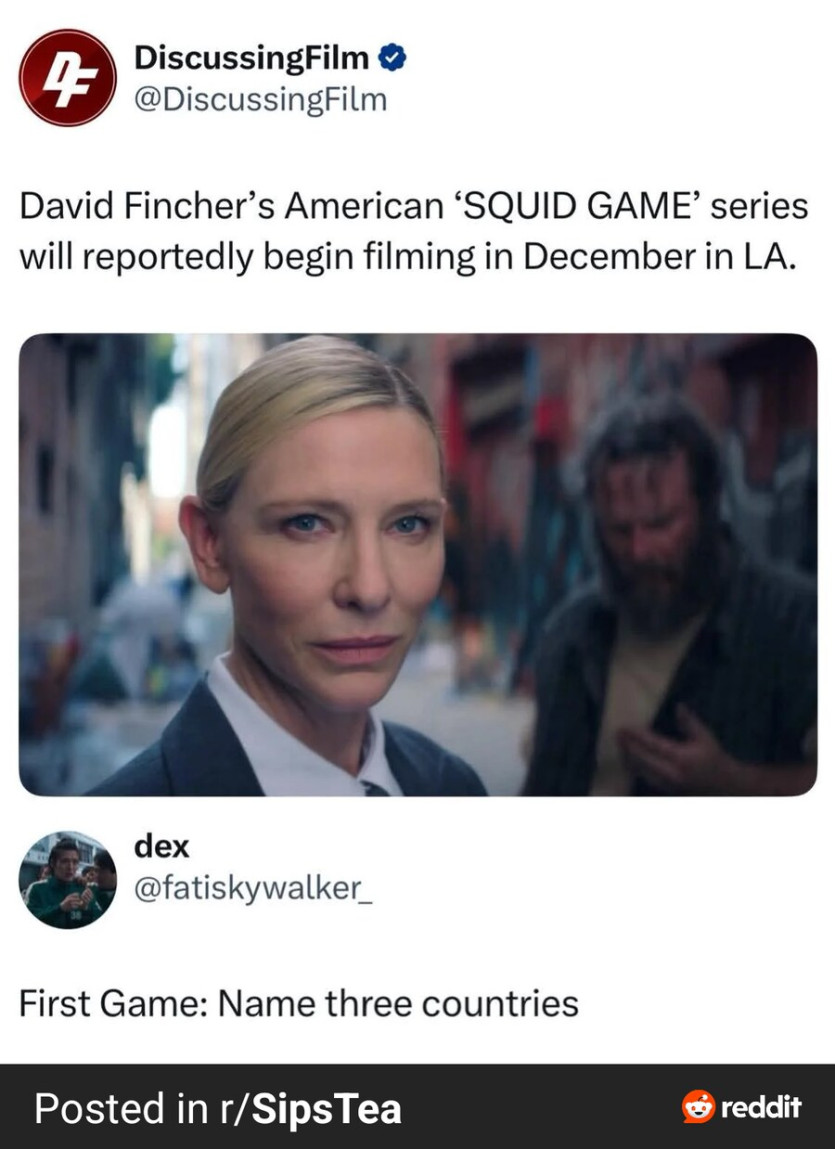Open the dex display name
The image size is (835, 1149).
pyautogui.click(x=161, y=846)
